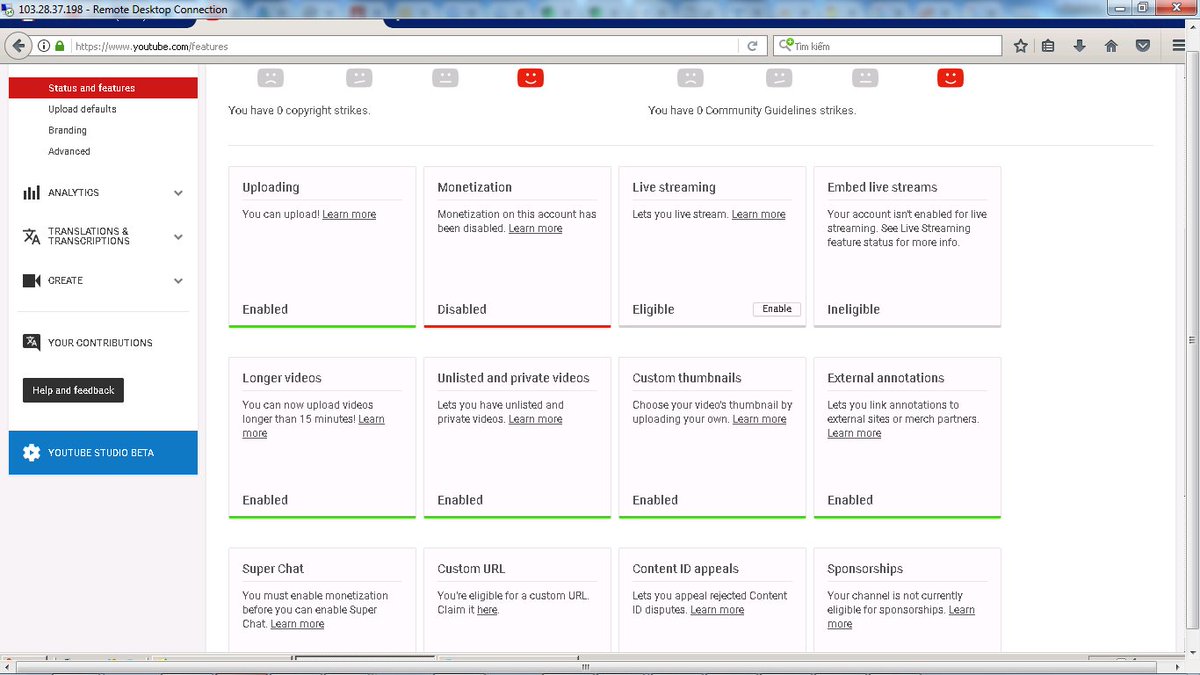1200x675 pixels.
Task: Click Learn more in the Uploading card
Action: [349, 214]
